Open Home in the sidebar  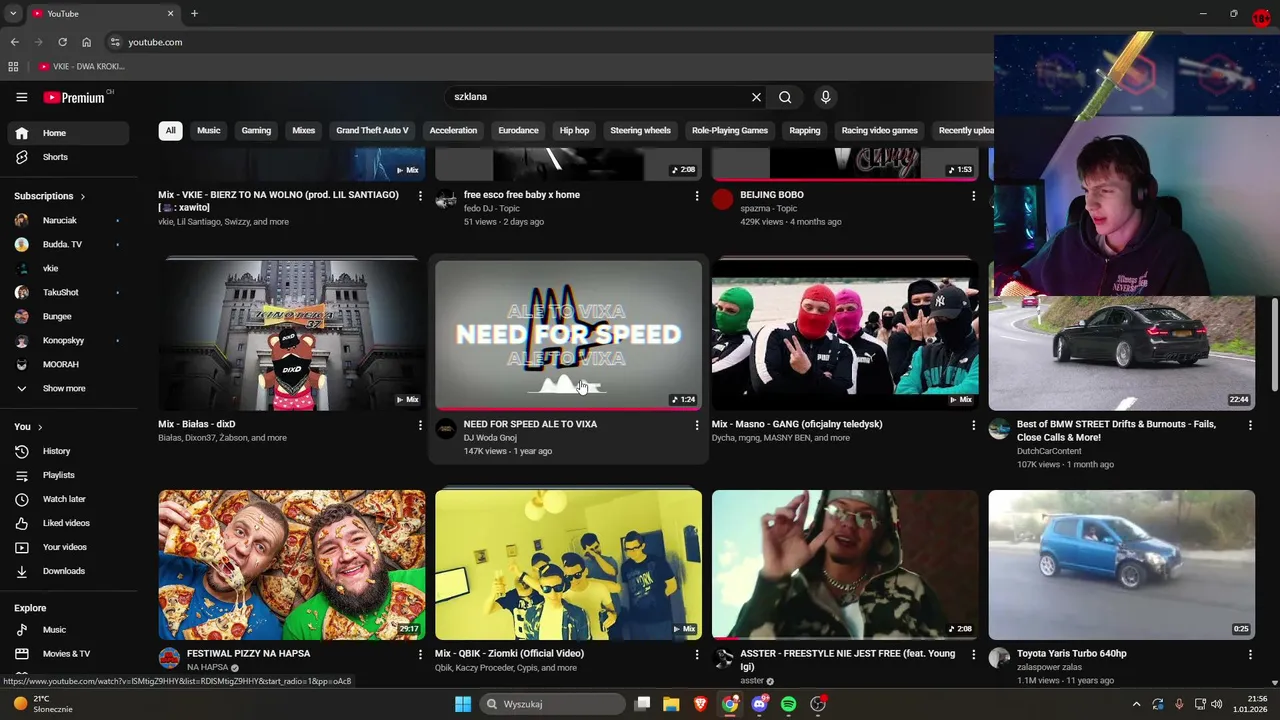tap(68, 133)
